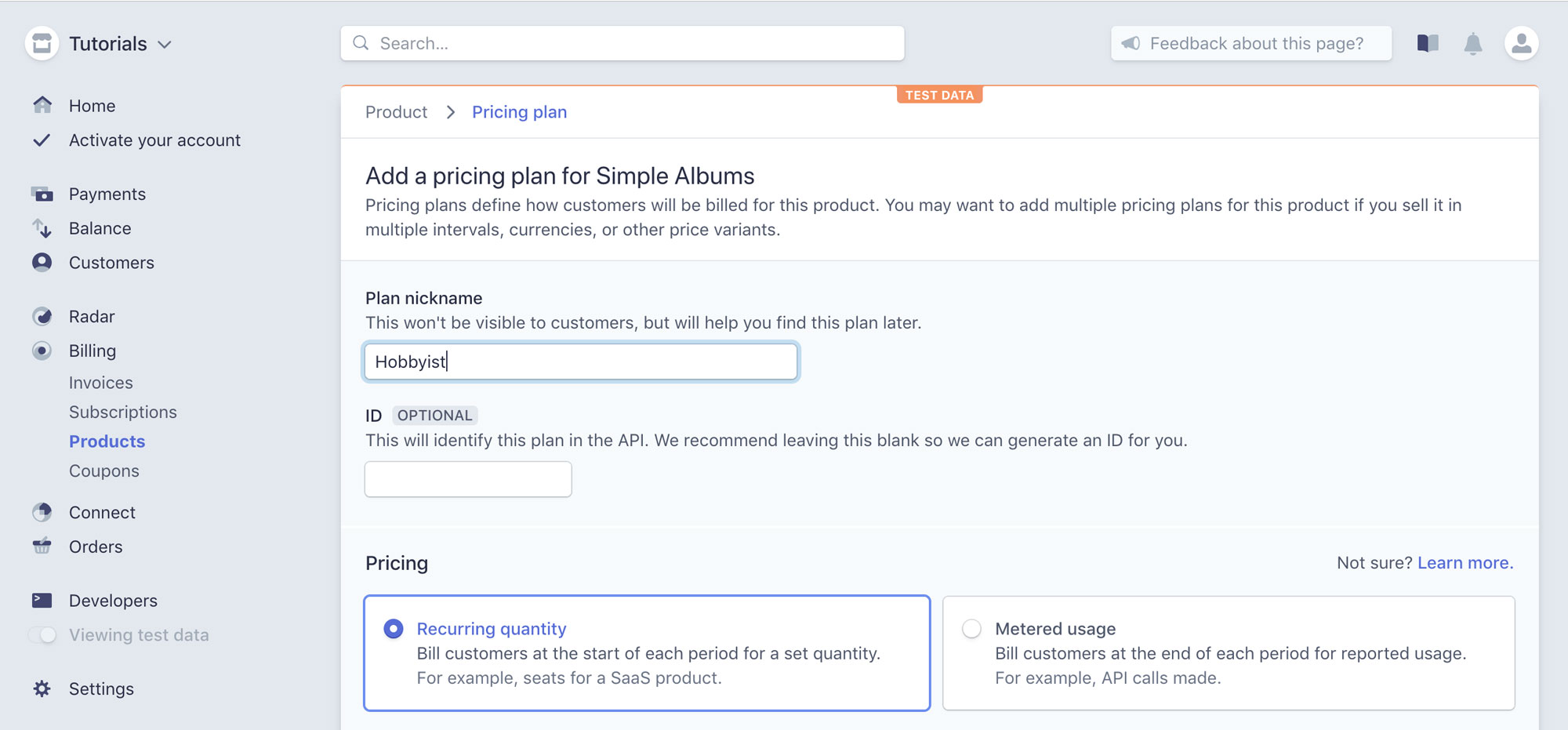Select the Connect sidebar icon
Image resolution: width=1568 pixels, height=730 pixels.
click(x=42, y=512)
